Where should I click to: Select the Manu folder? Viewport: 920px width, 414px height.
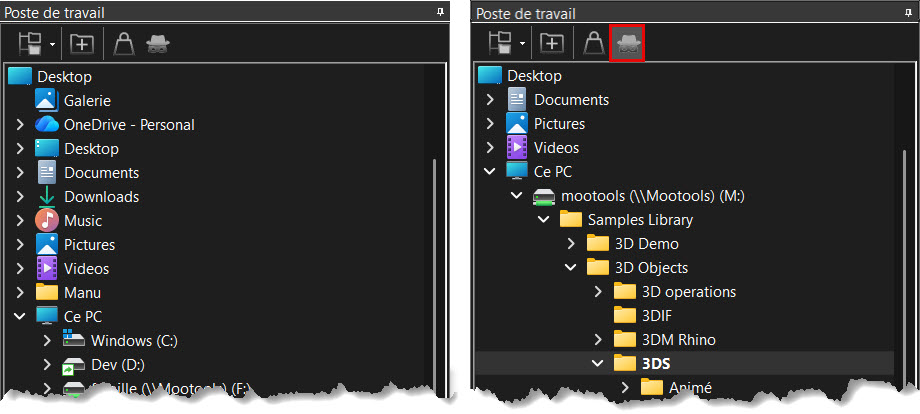82,293
